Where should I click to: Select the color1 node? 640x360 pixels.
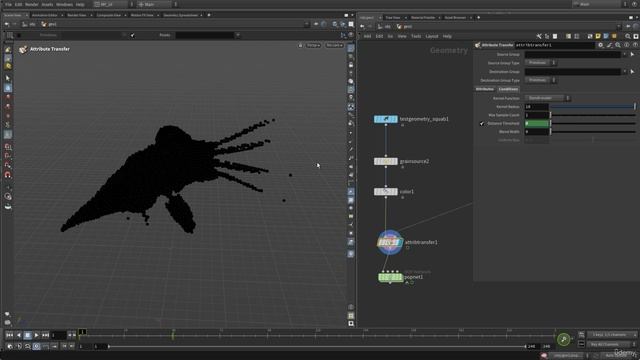pos(386,191)
